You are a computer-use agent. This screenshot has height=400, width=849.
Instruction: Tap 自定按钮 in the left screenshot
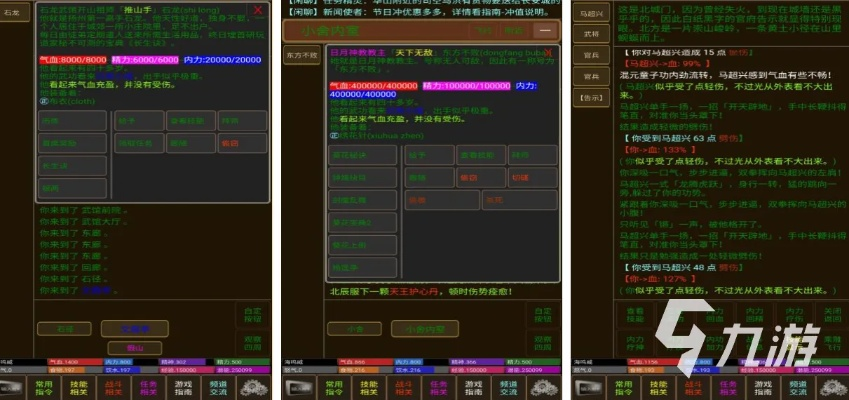click(x=252, y=316)
